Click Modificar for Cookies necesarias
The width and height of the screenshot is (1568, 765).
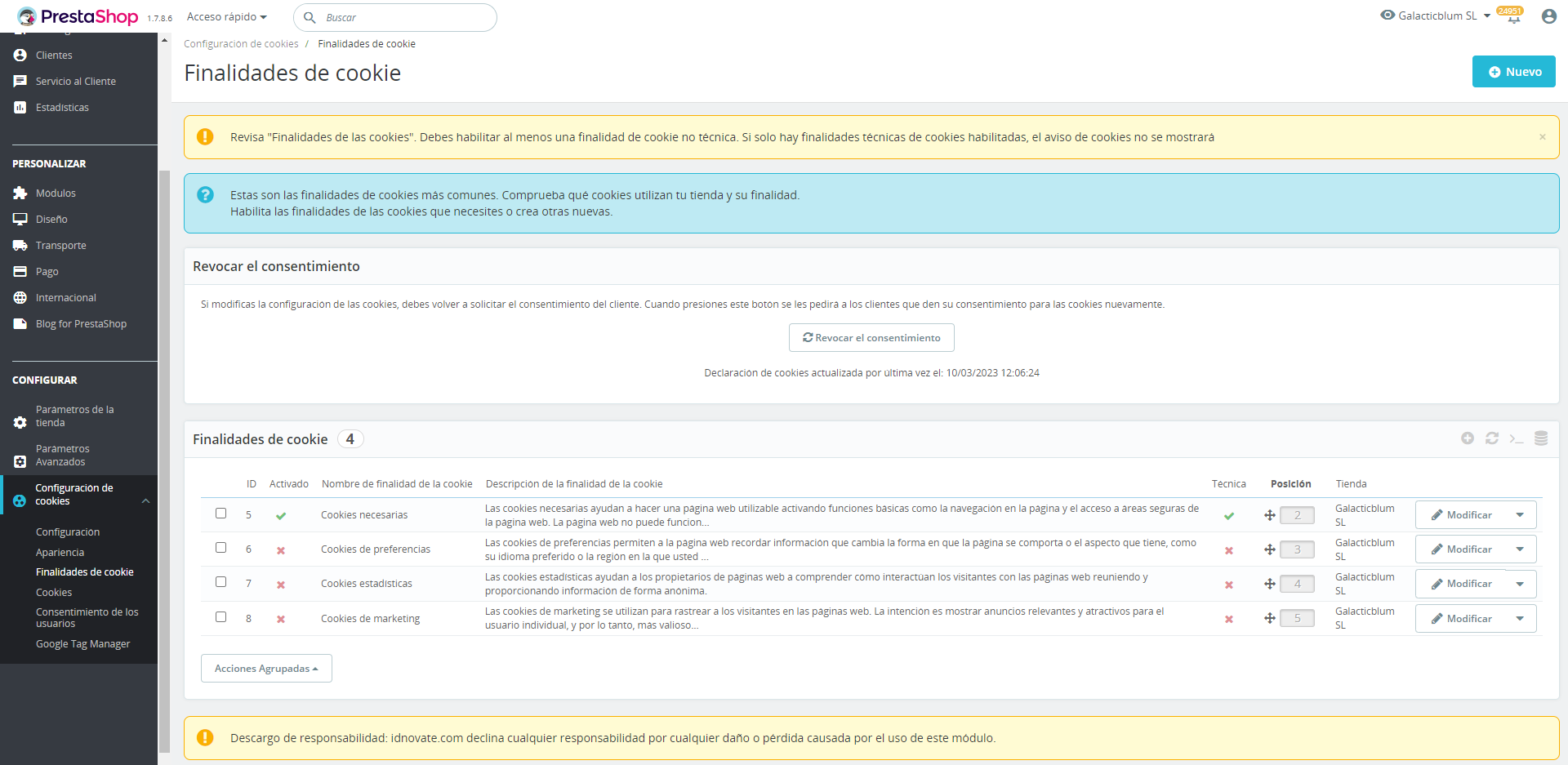(1461, 515)
